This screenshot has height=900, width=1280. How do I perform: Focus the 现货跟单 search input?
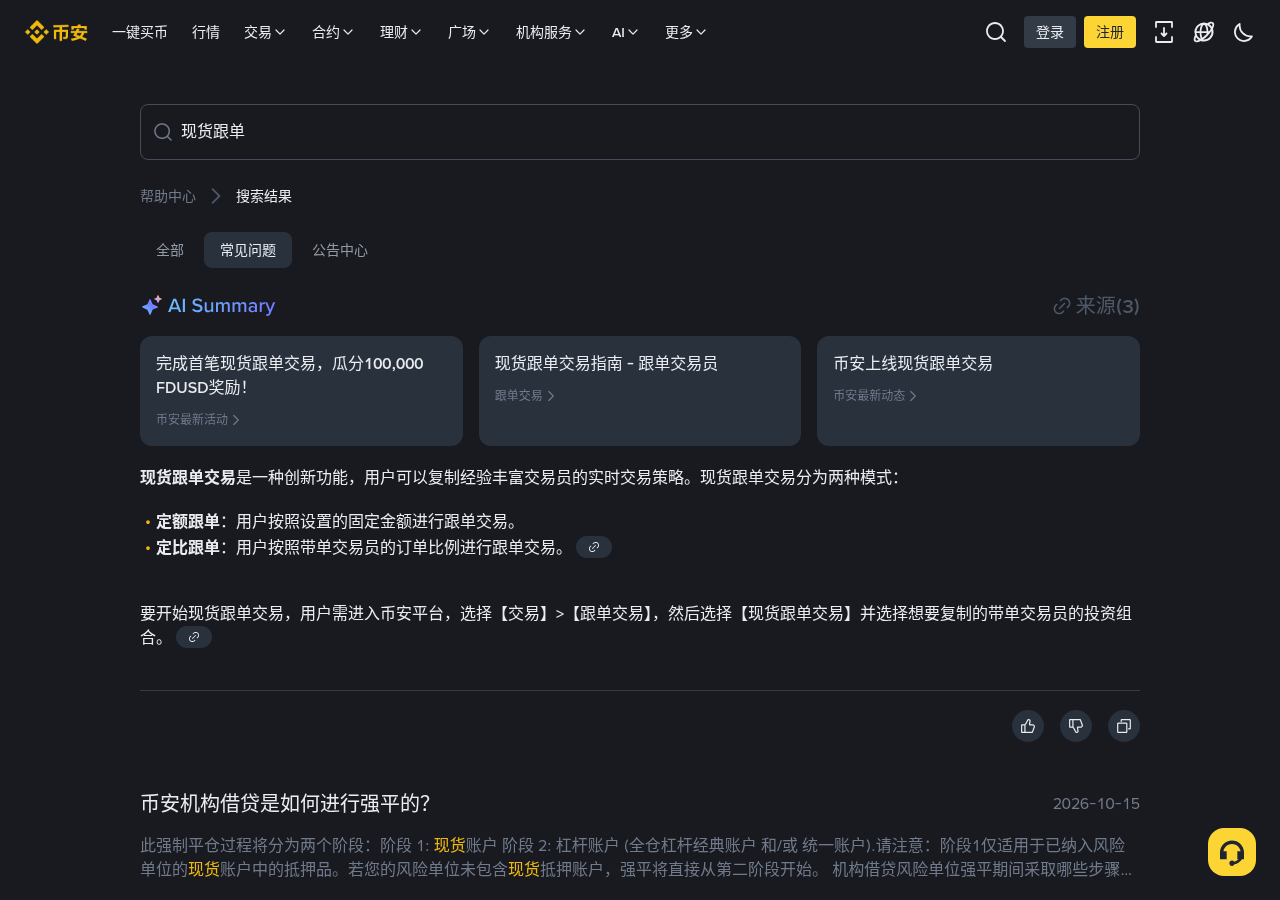pyautogui.click(x=640, y=132)
